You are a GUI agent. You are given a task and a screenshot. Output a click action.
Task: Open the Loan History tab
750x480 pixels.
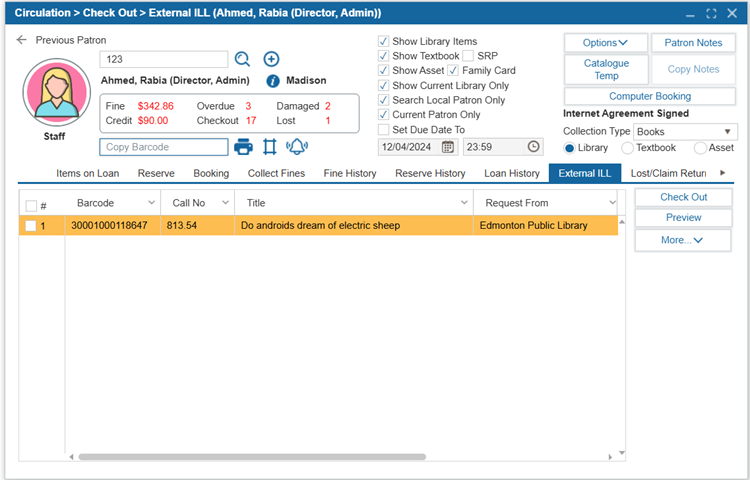[x=511, y=173]
